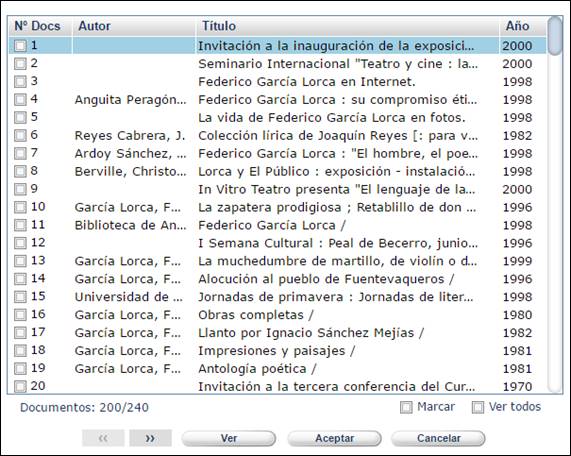Confirm with the Aceptar button

[x=334, y=438]
